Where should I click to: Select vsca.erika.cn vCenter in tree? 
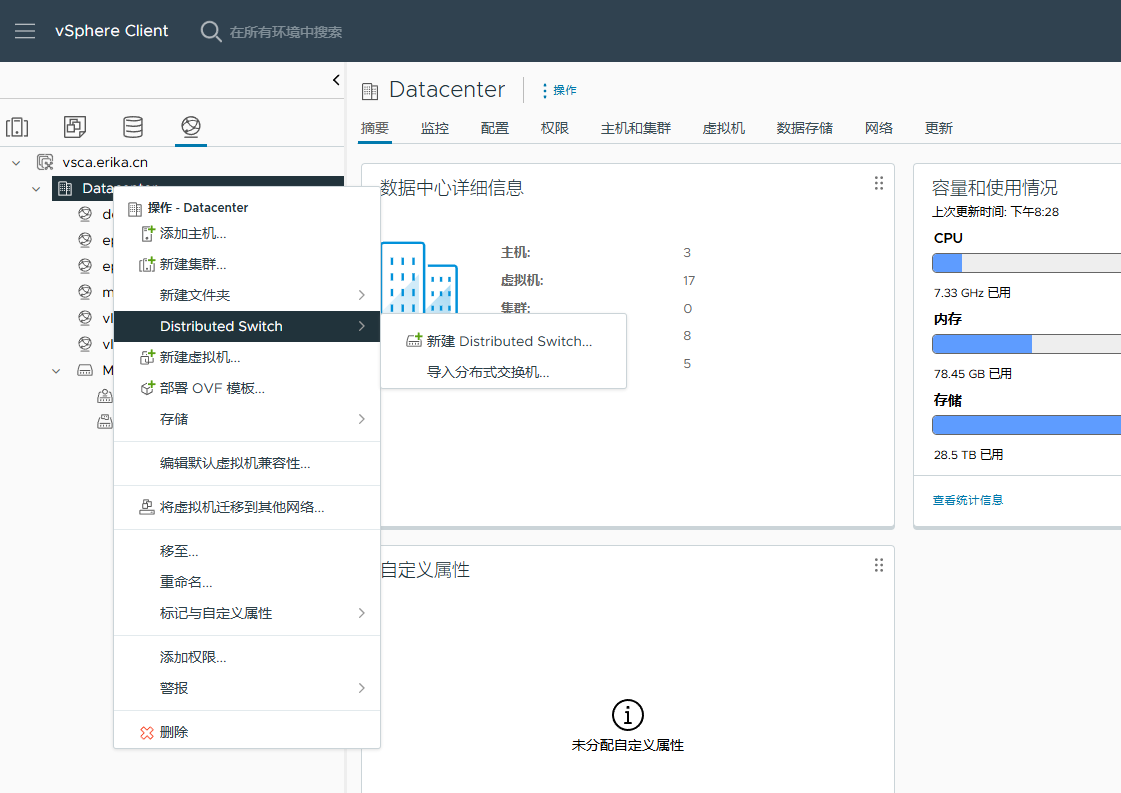coord(105,162)
